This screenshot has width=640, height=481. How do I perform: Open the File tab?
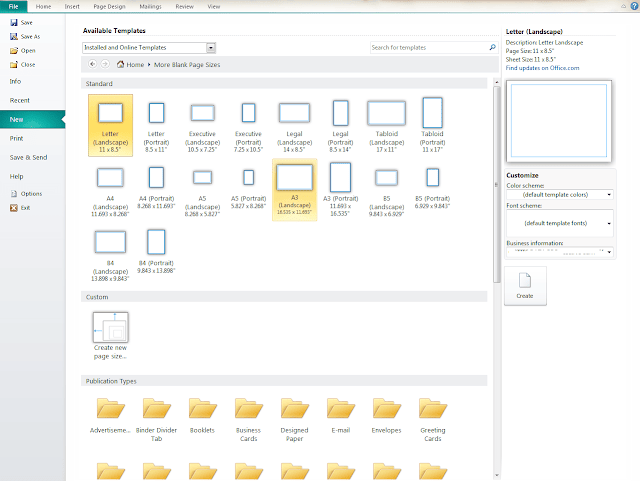13,6
